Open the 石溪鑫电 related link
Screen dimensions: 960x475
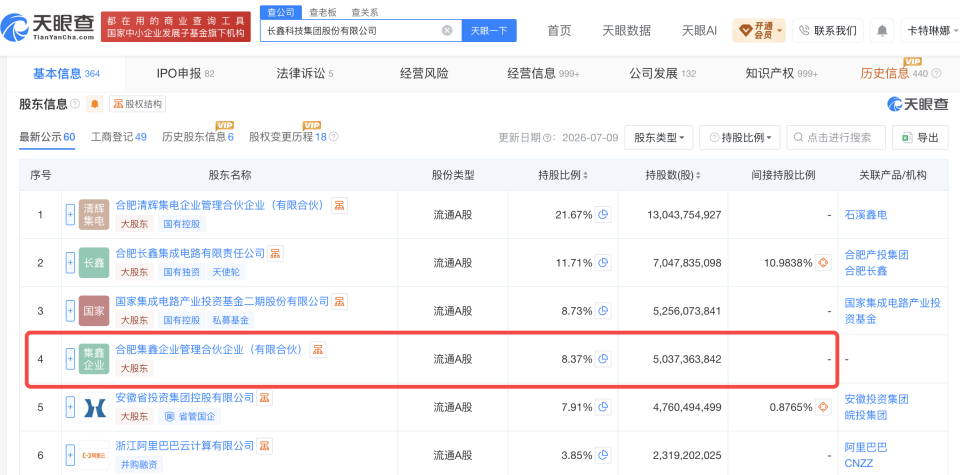click(x=866, y=215)
